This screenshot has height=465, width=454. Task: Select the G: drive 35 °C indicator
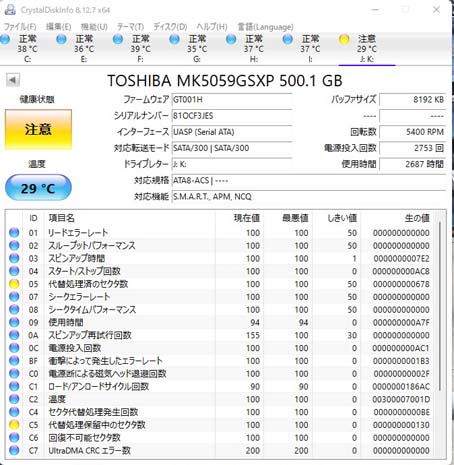tap(197, 49)
